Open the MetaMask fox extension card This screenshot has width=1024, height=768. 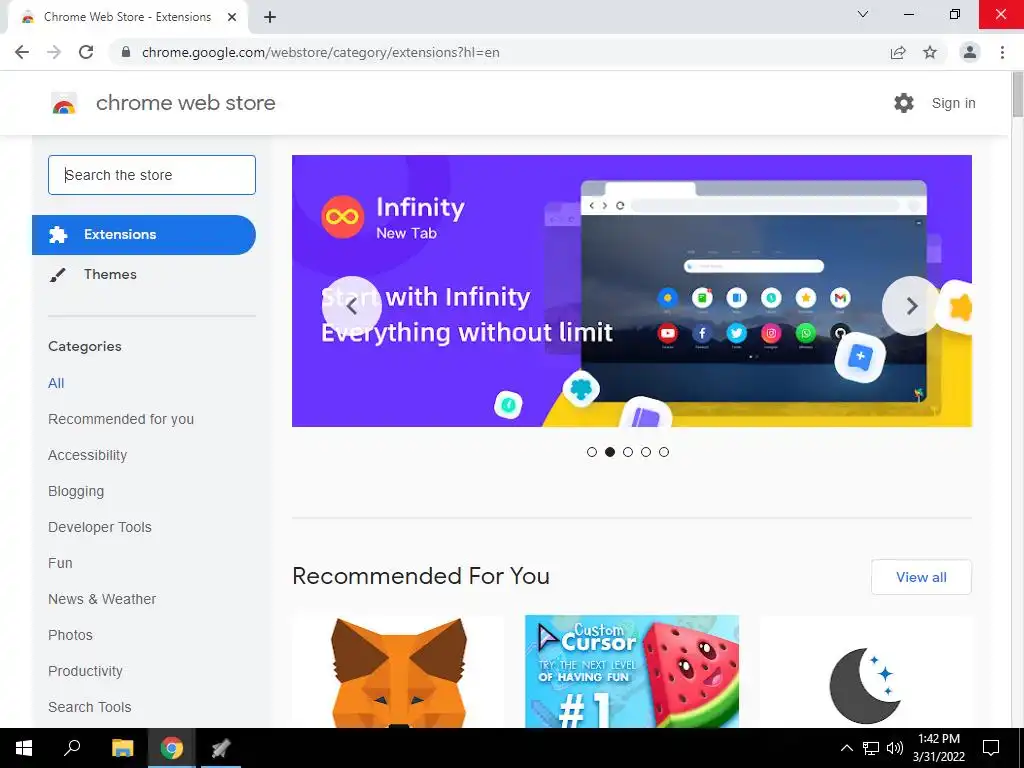point(398,671)
